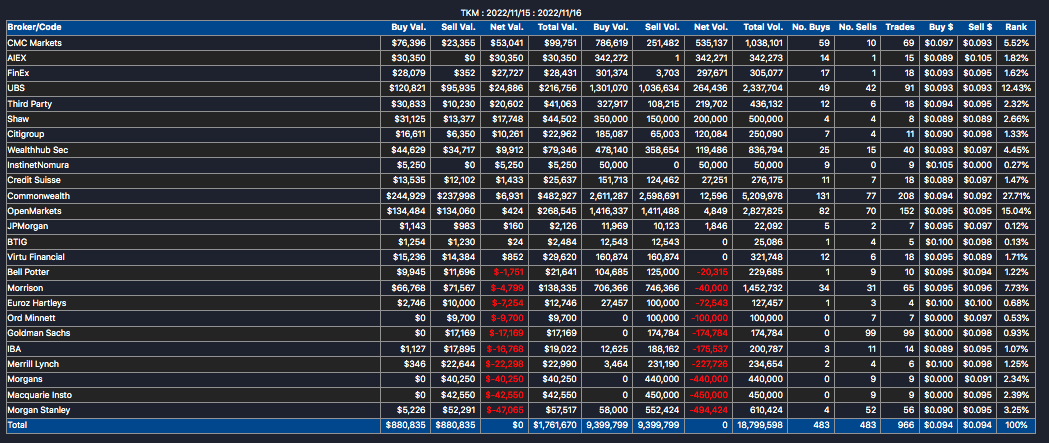This screenshot has height=443, width=1049.
Task: Select the Morgan Stanley broker name
Action: (39, 410)
